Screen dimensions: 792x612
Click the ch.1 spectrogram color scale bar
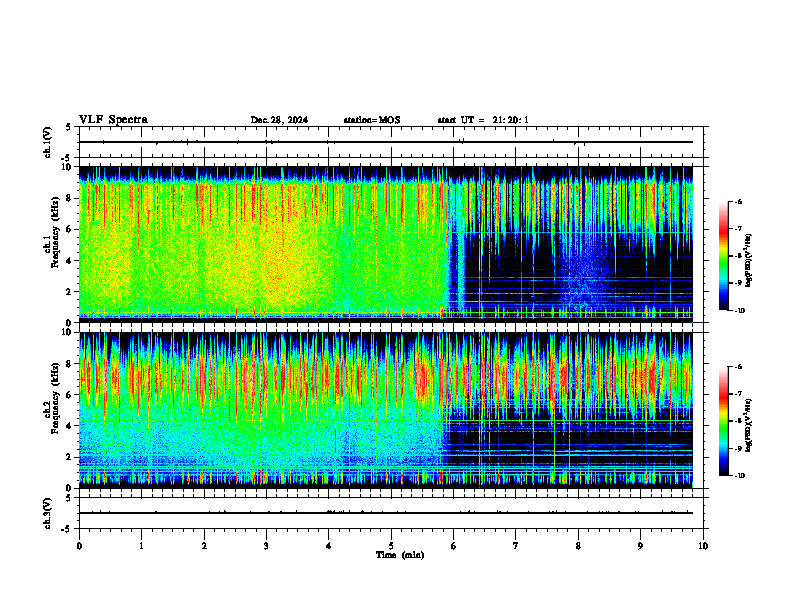pos(724,256)
